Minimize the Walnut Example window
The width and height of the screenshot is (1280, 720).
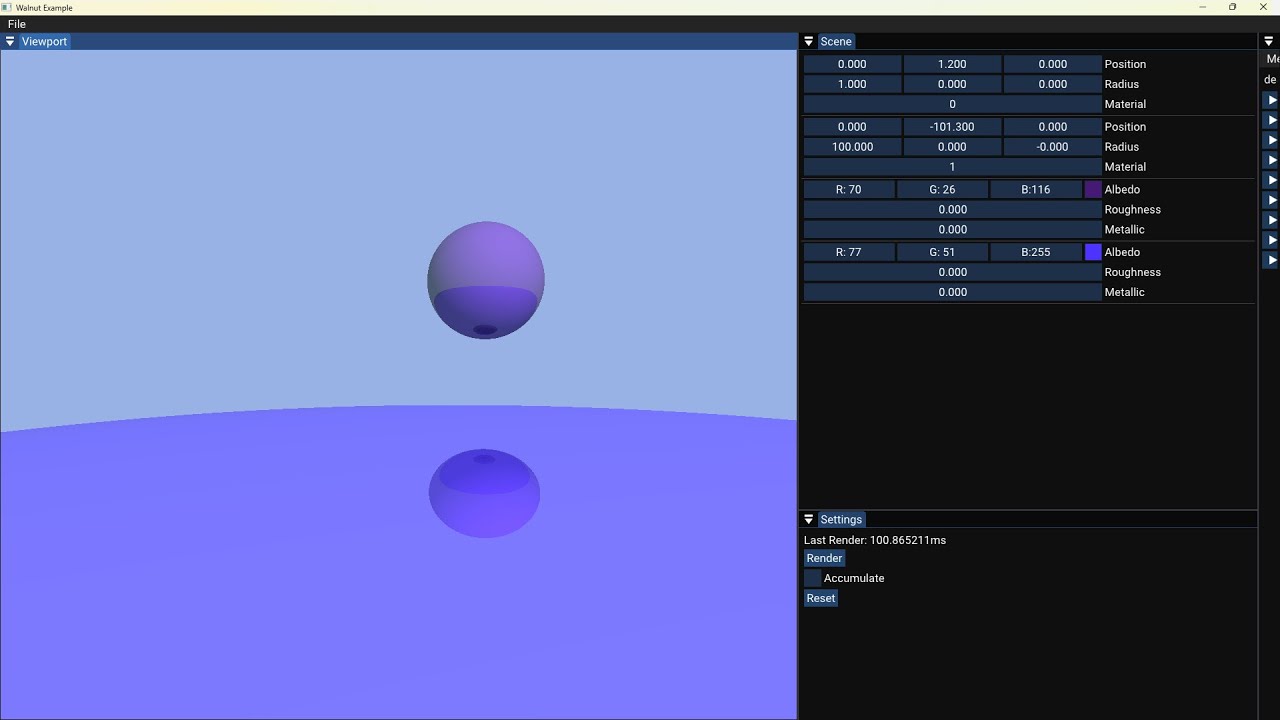coord(1203,7)
